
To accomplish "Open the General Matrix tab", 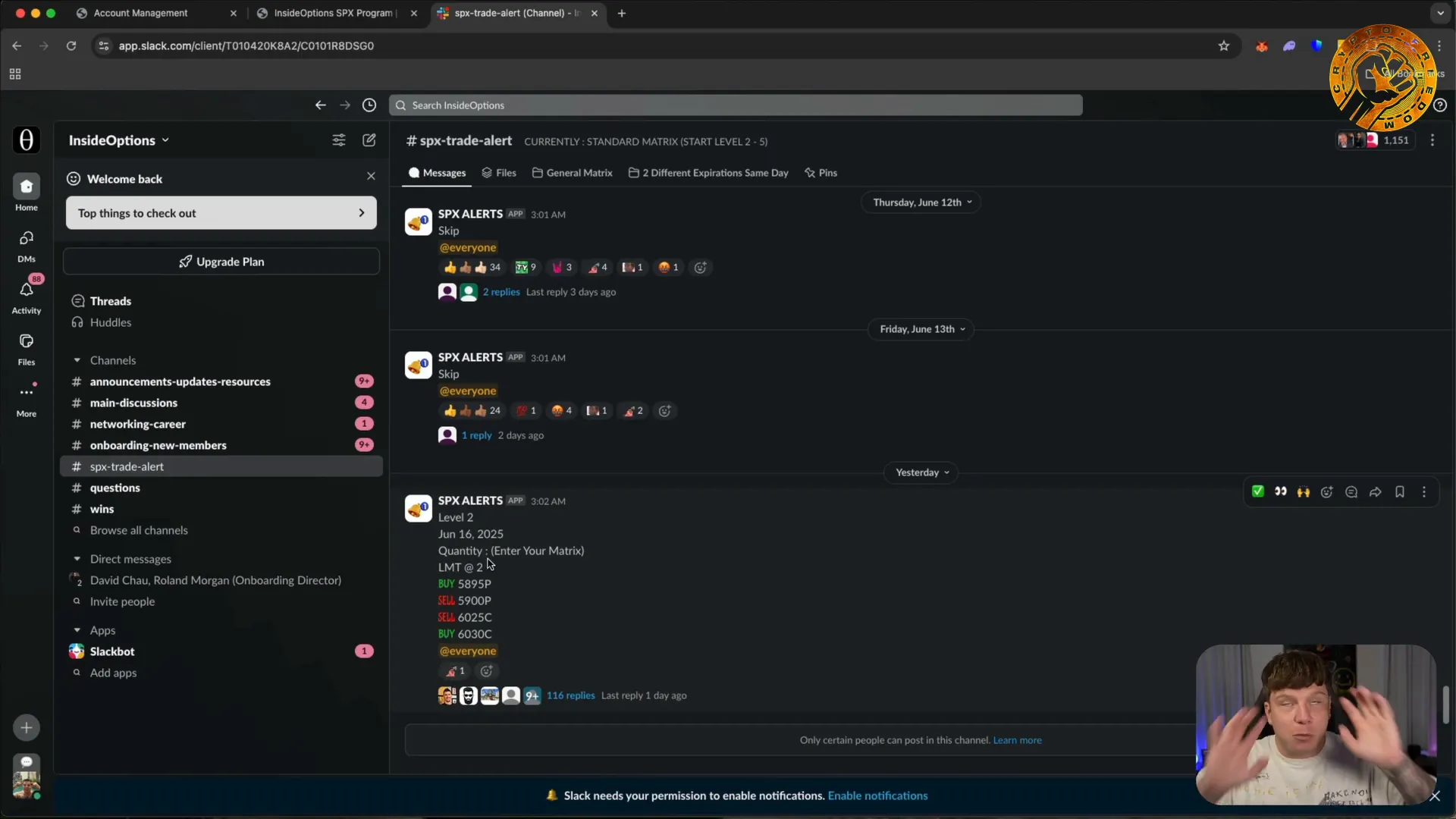I will click(x=573, y=173).
